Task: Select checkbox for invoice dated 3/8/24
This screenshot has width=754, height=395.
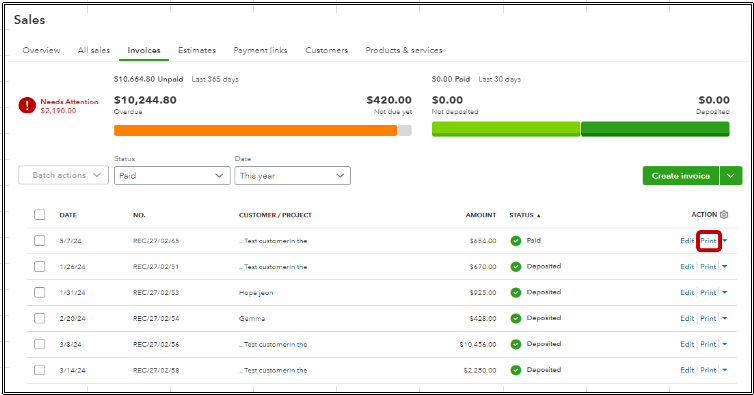Action: 39,344
